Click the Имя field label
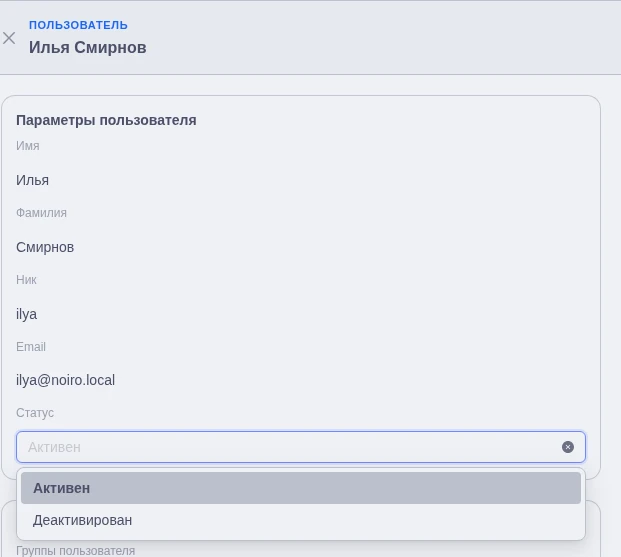The width and height of the screenshot is (621, 557). pos(28,146)
